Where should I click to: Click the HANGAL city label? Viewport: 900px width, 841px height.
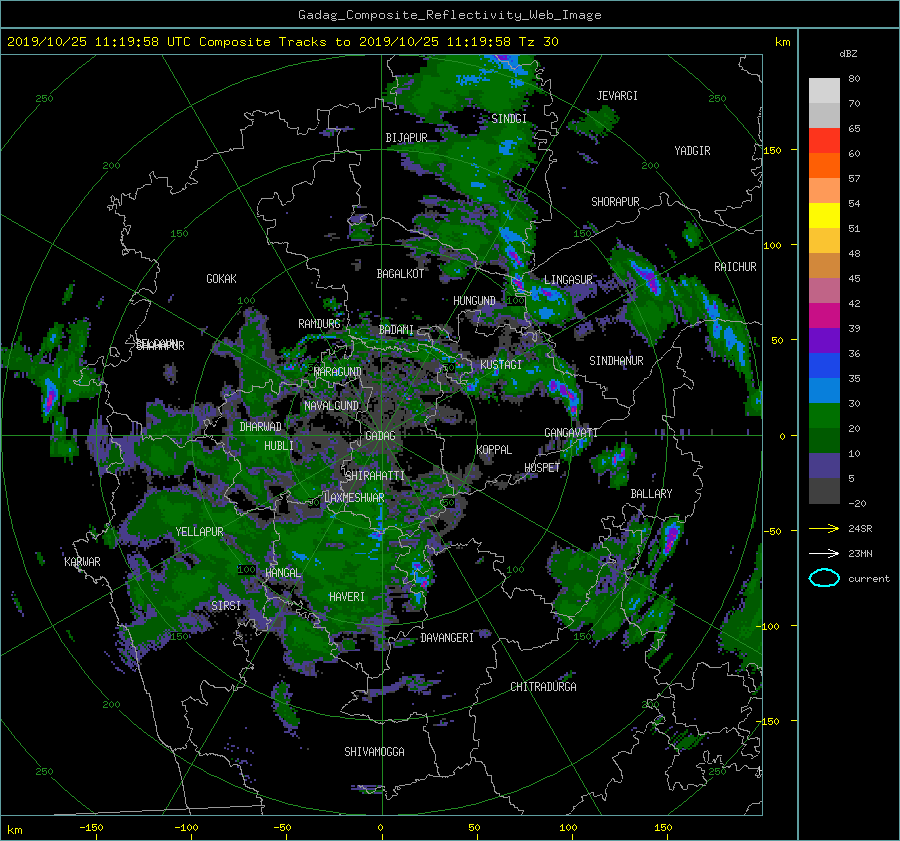282,572
